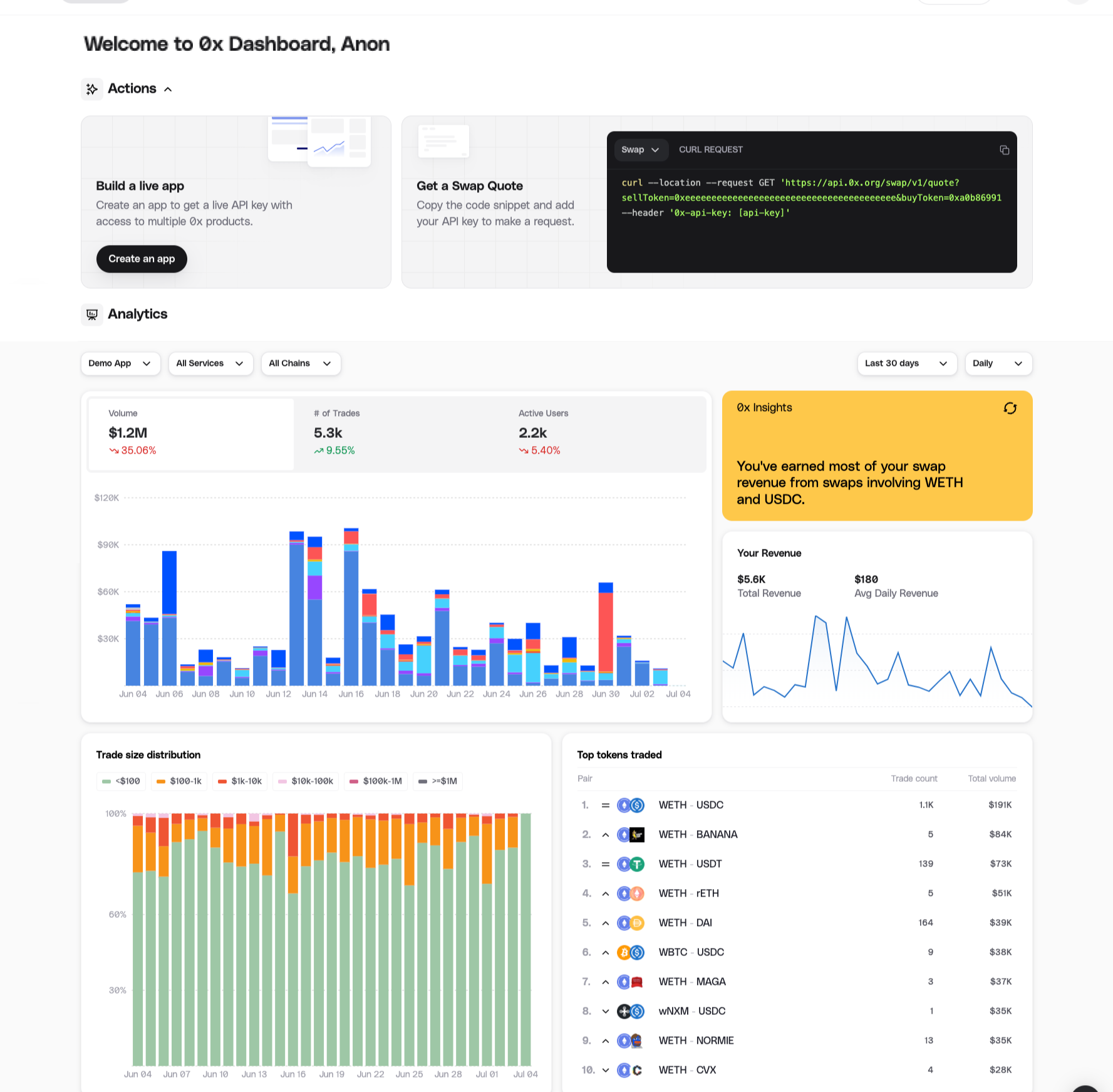The width and height of the screenshot is (1113, 1092).
Task: Refresh the 0x Insights card
Action: tap(1010, 408)
